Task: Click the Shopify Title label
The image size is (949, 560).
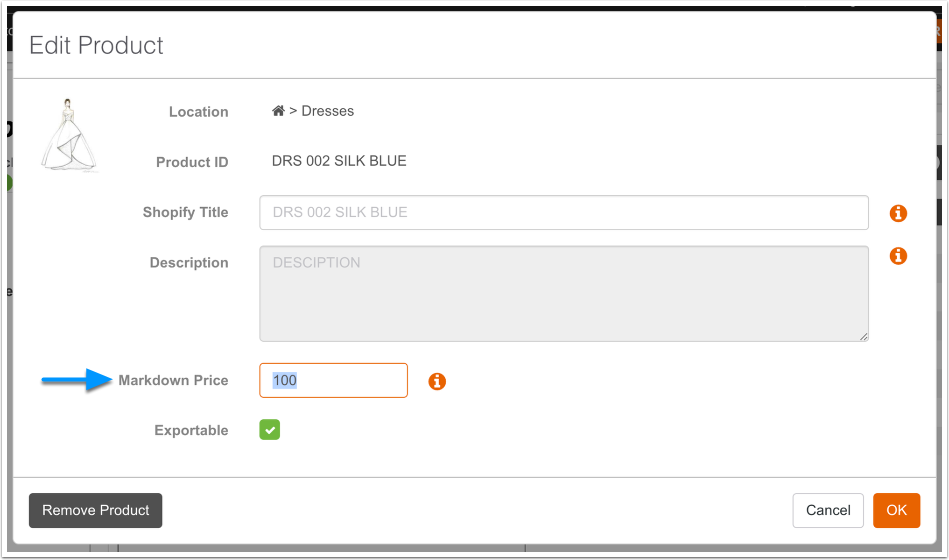Action: tap(185, 212)
